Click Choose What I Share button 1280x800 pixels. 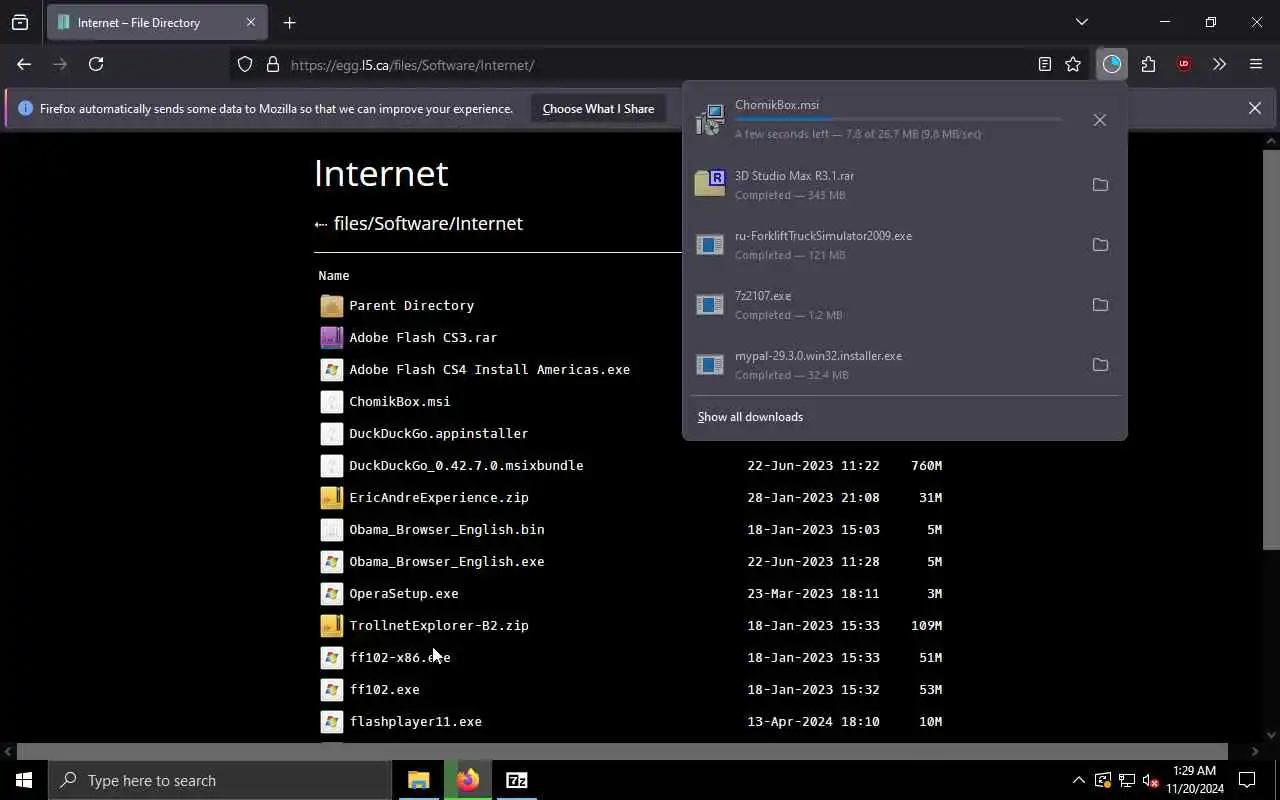point(598,108)
